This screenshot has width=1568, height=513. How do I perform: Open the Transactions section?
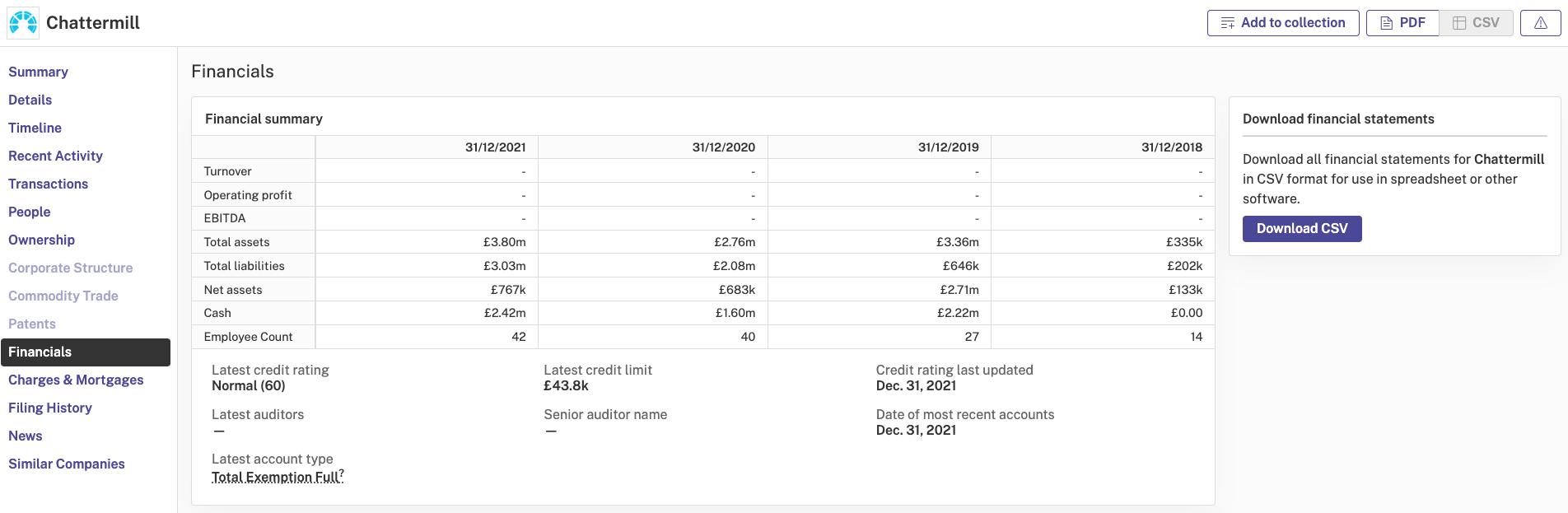(48, 184)
